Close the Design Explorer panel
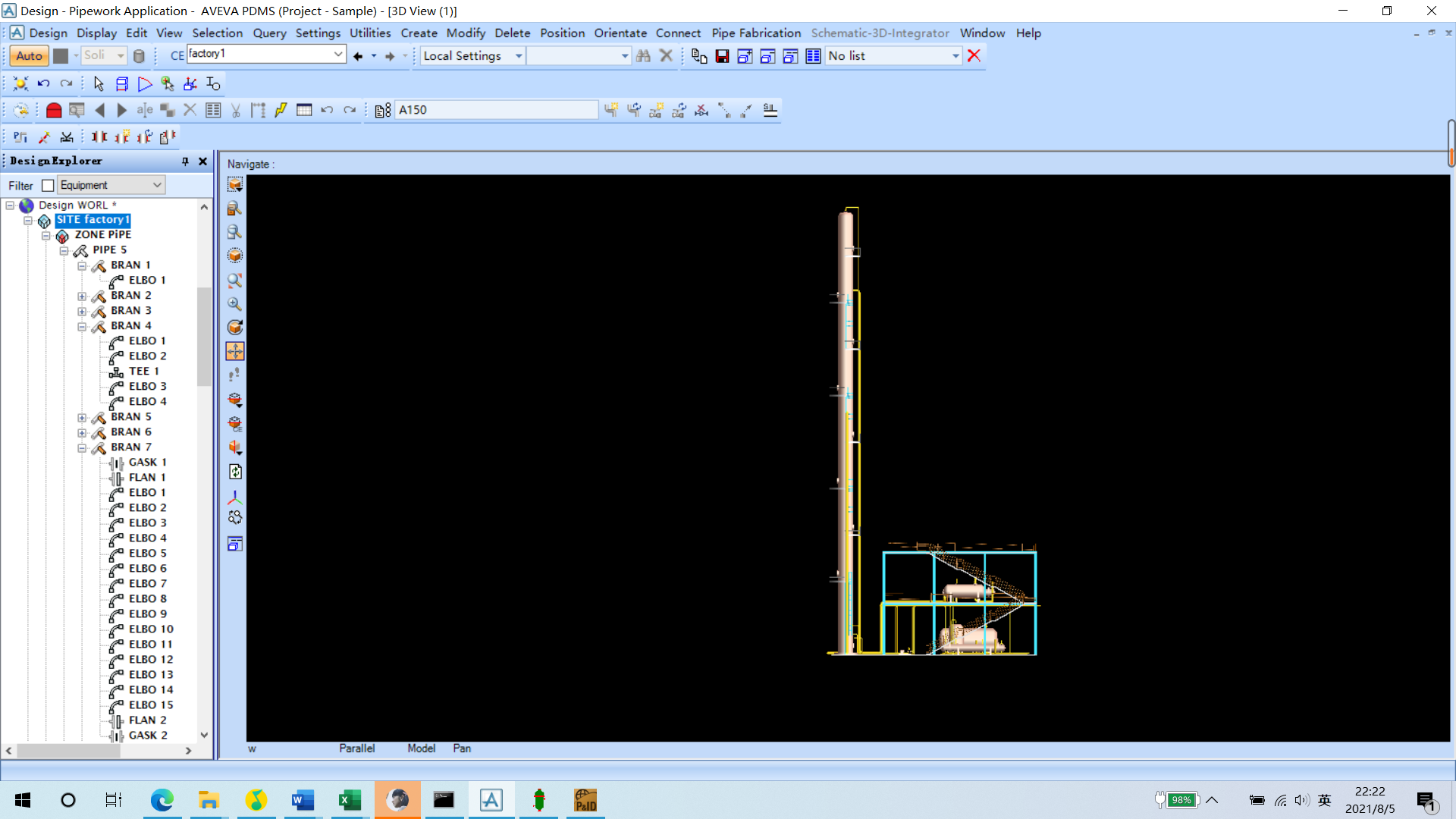The image size is (1456, 819). (202, 162)
